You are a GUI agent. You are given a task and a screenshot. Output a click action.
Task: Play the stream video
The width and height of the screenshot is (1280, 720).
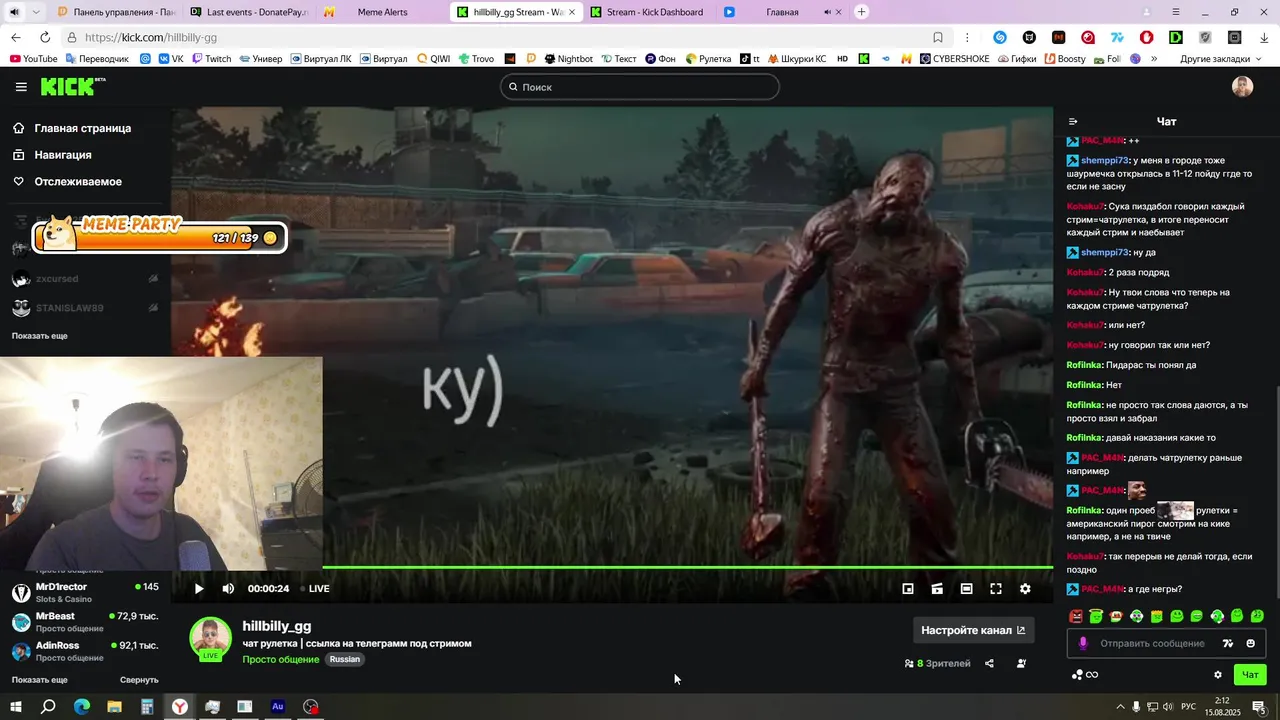point(198,589)
